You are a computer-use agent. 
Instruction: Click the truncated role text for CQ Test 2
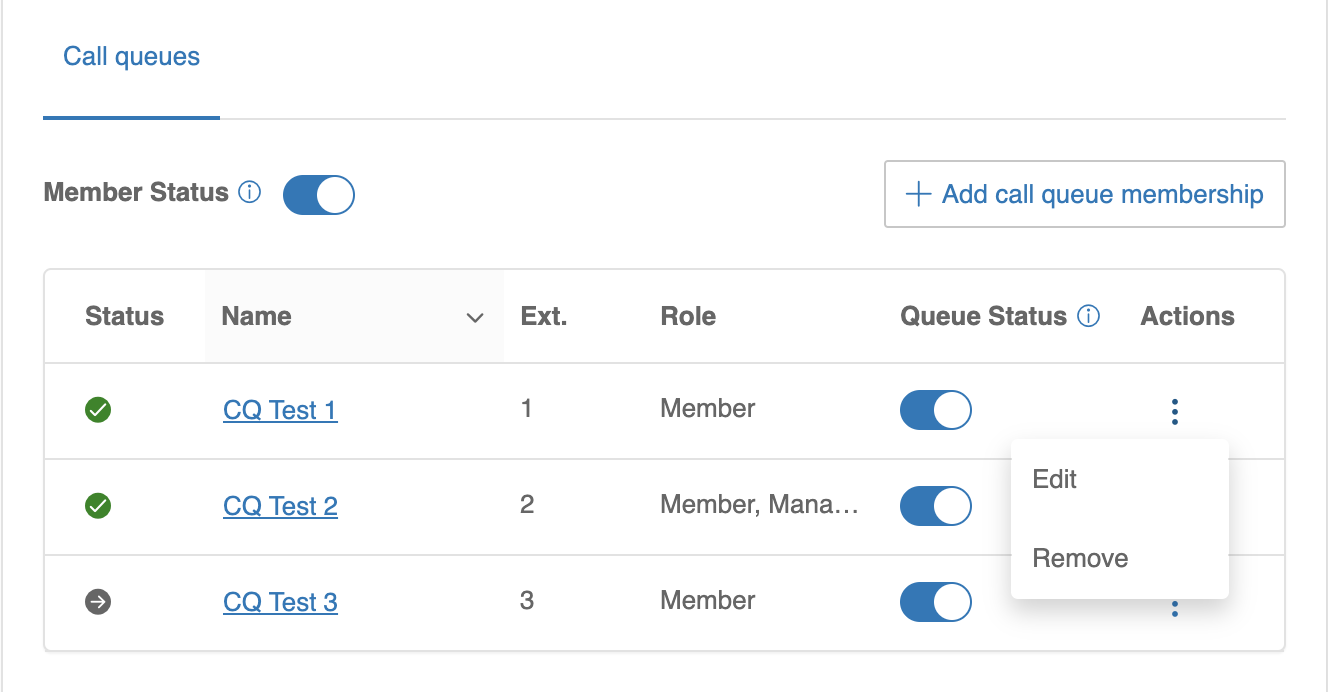(x=759, y=505)
